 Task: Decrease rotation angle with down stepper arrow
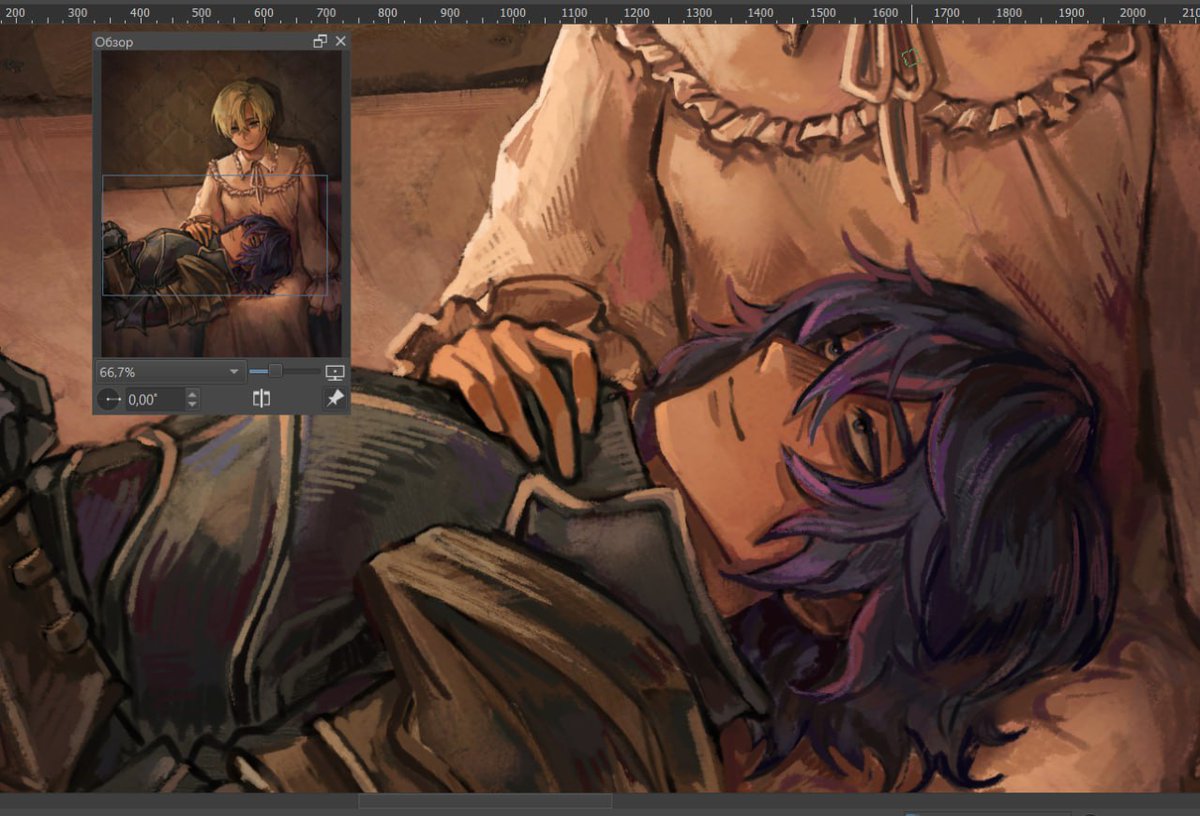coord(193,404)
